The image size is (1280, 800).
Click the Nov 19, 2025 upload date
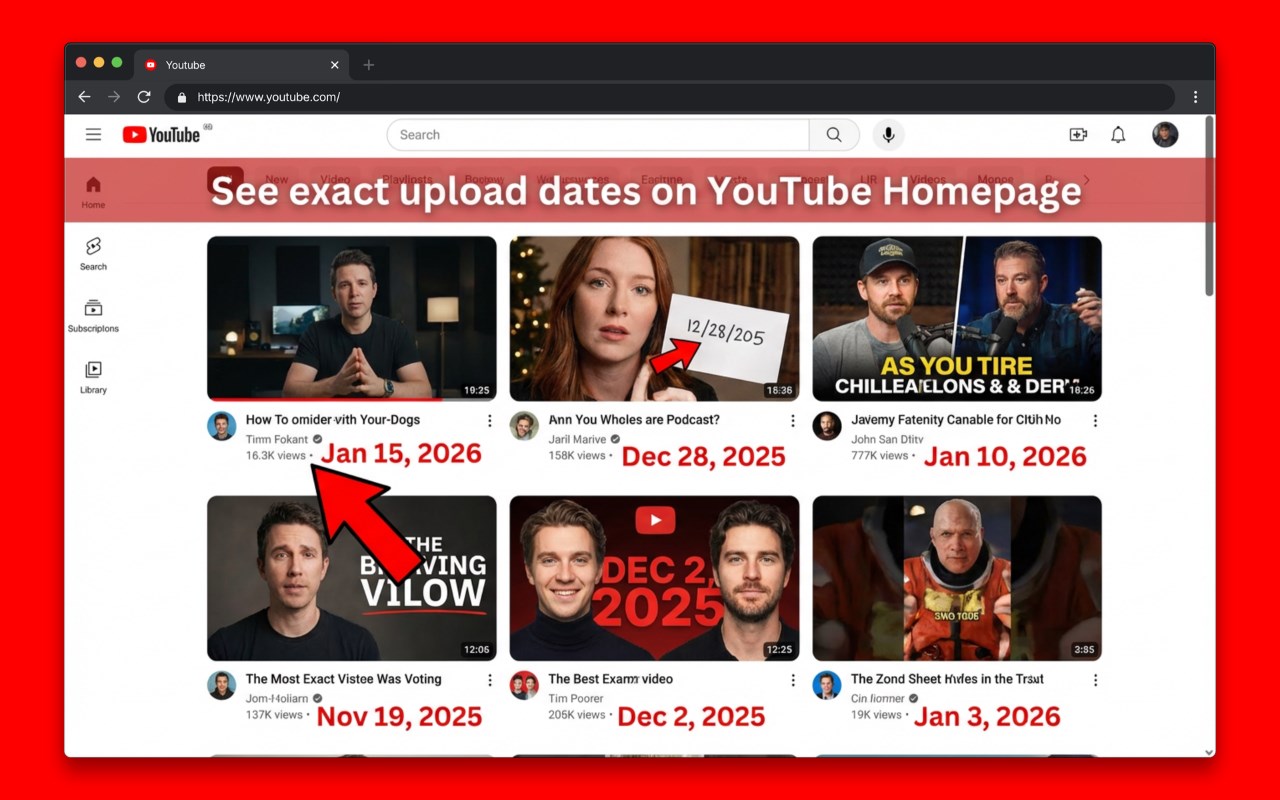[400, 717]
